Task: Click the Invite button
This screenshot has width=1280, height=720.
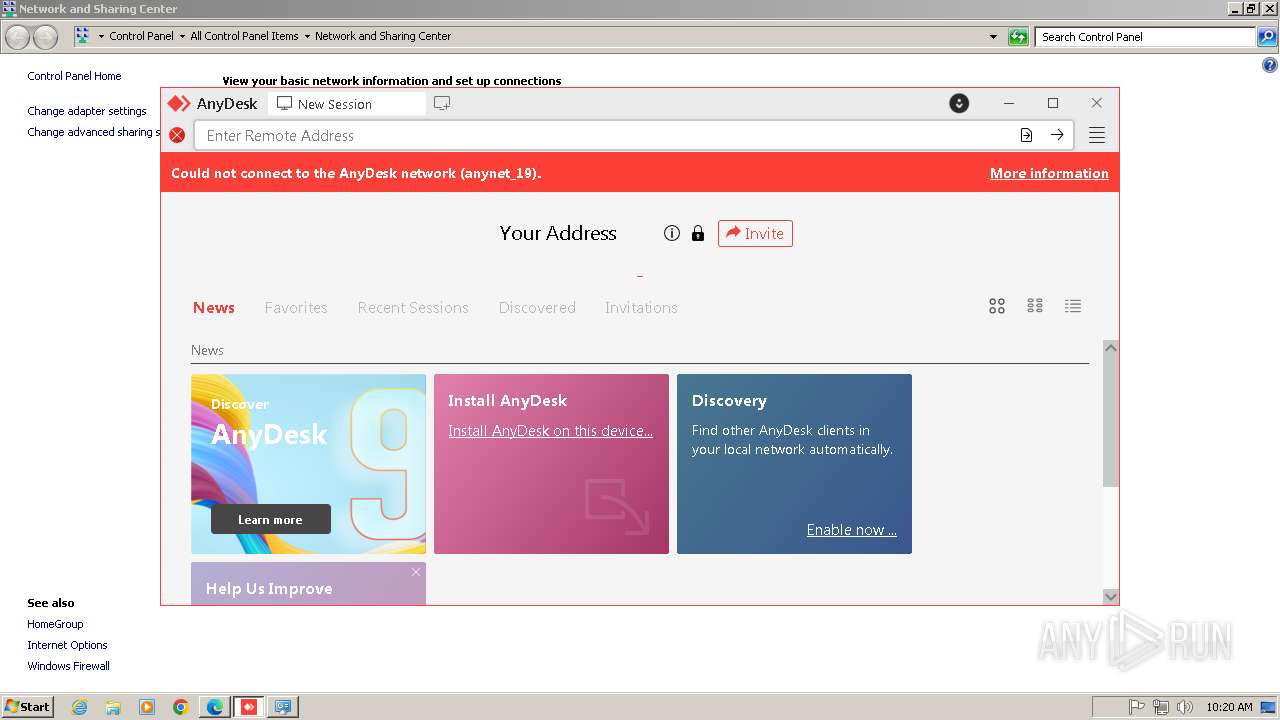Action: click(755, 233)
